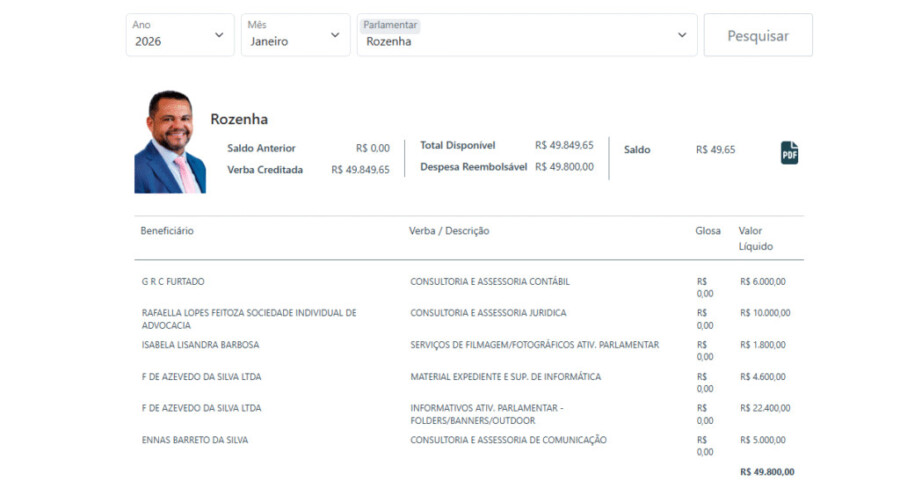Click the Glosa column header
The width and height of the screenshot is (900, 496).
708,231
